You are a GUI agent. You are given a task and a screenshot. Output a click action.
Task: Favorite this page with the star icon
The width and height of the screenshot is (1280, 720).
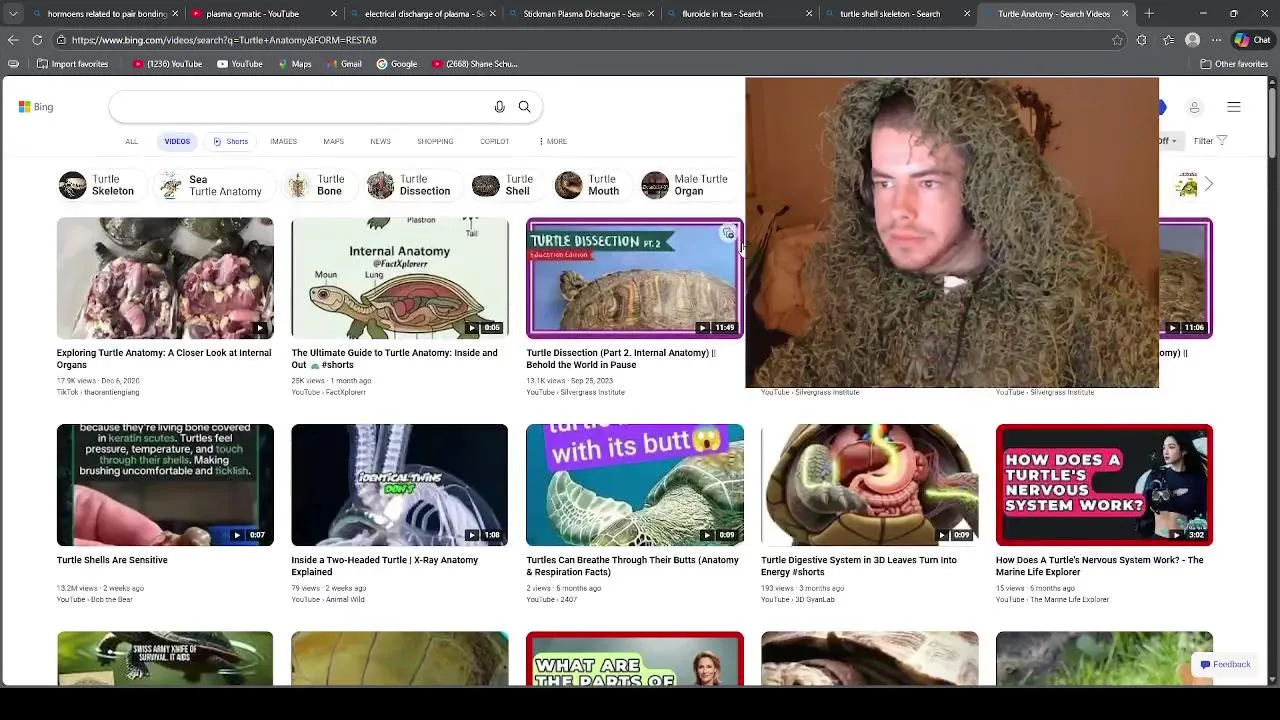pyautogui.click(x=1117, y=40)
